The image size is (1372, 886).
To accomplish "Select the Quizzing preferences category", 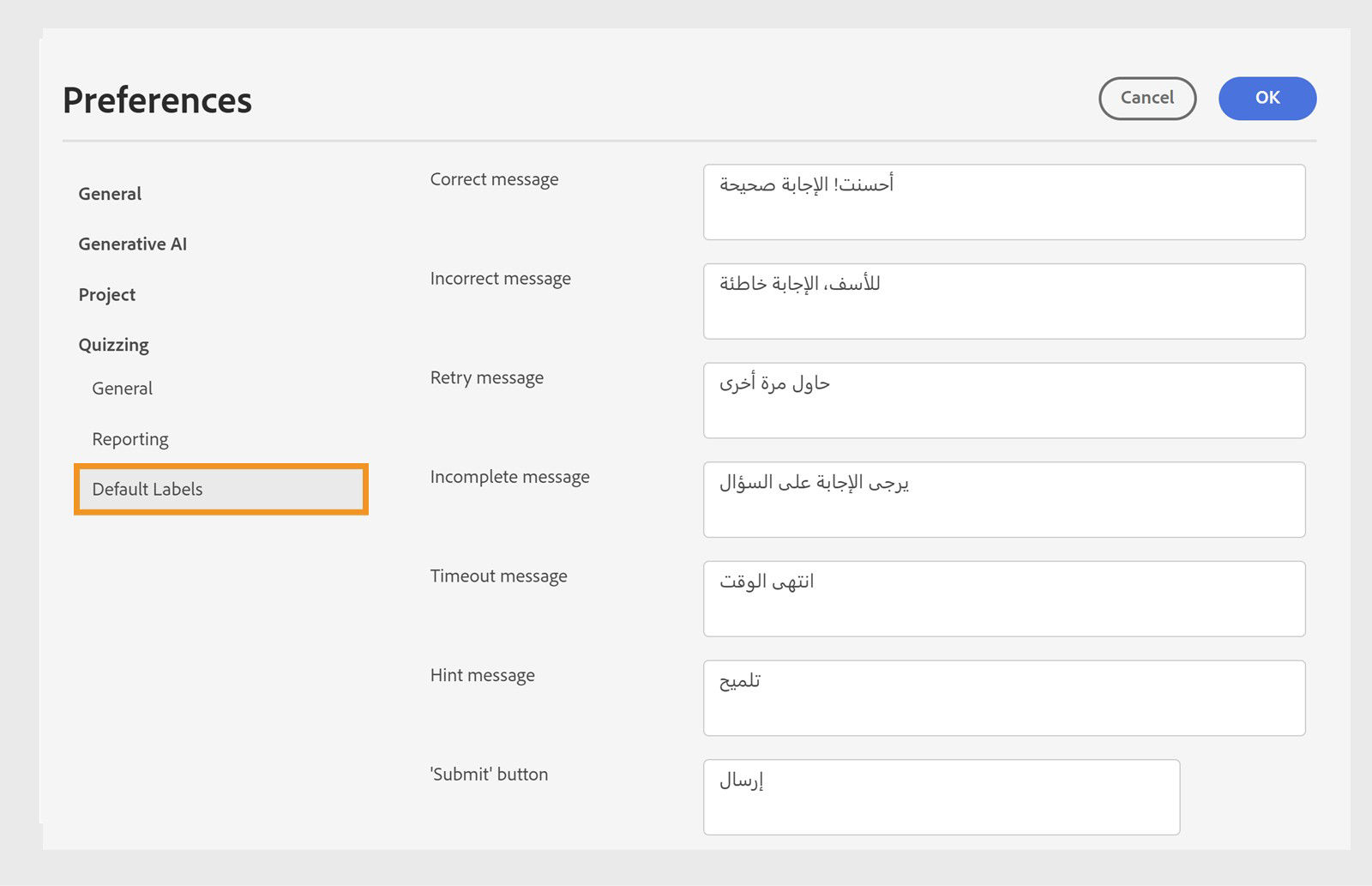I will click(114, 344).
